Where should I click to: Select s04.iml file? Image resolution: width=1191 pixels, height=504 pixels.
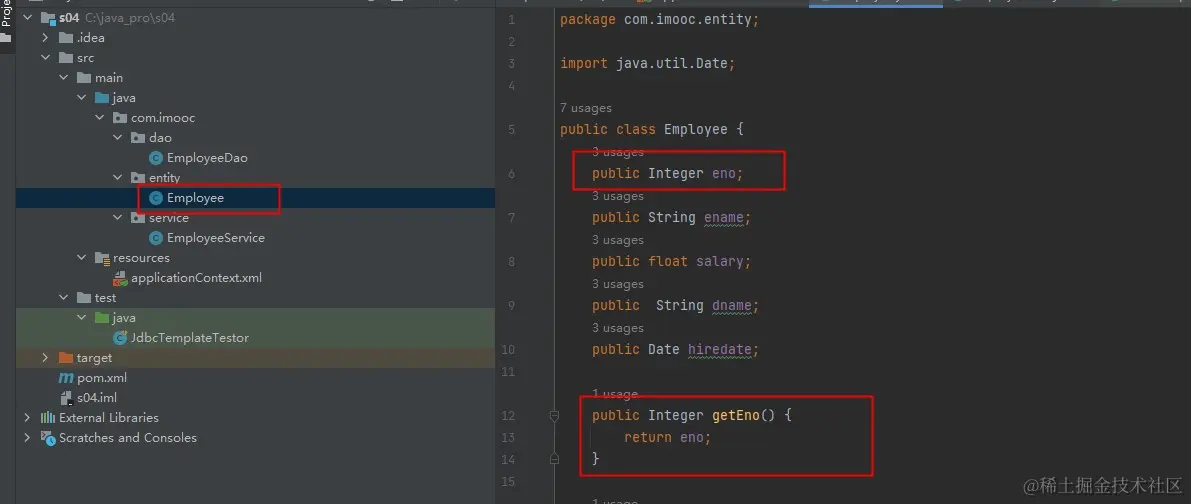click(x=97, y=398)
